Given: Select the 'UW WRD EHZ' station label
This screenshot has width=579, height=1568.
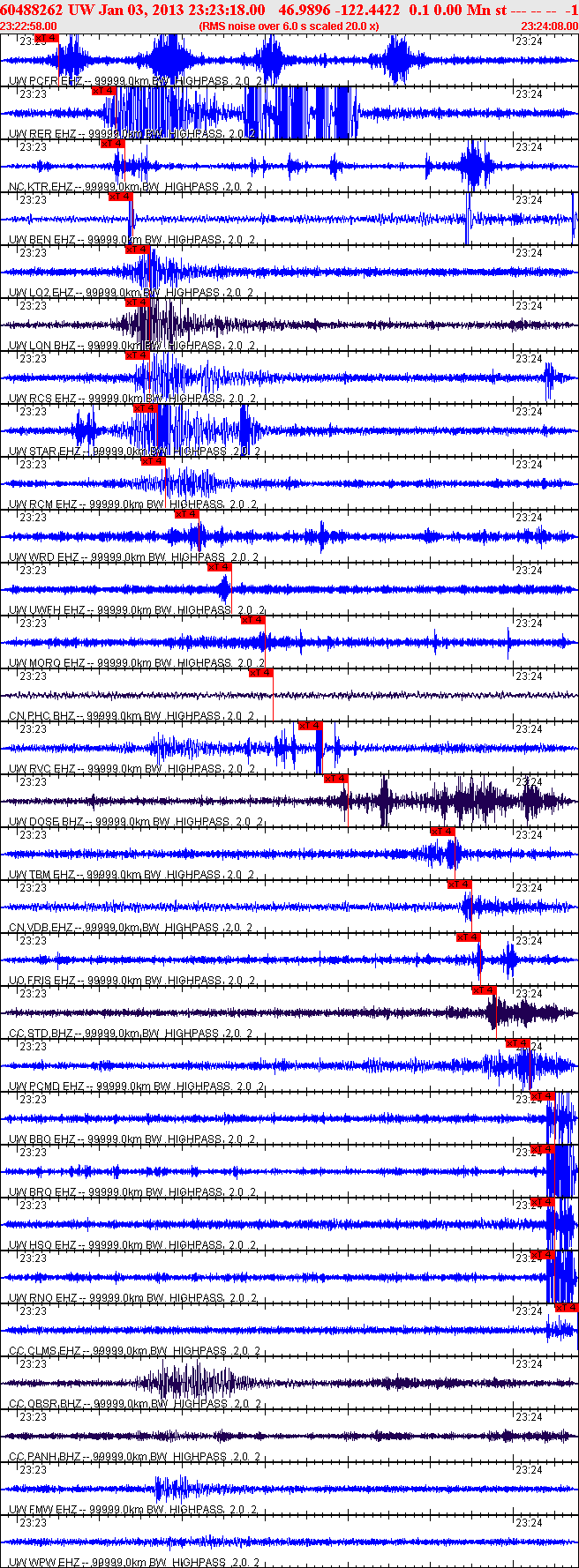Looking at the screenshot, I should coord(43,557).
